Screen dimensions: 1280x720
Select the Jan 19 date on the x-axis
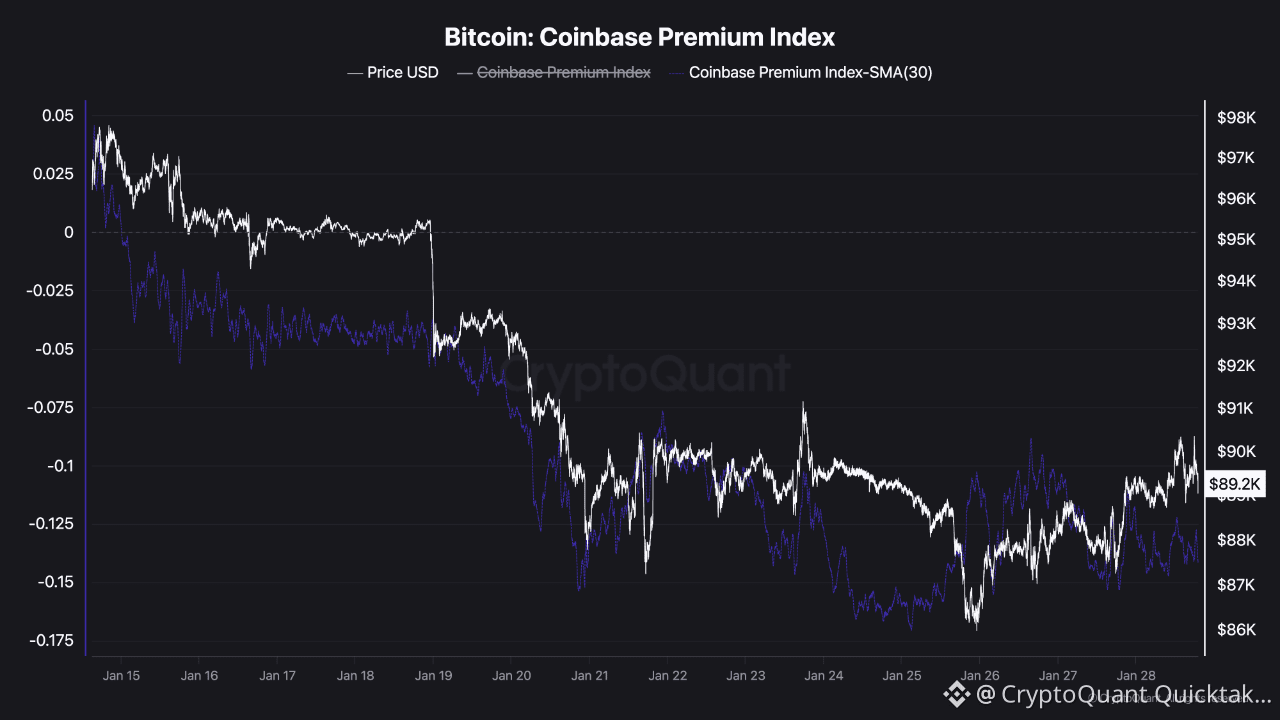(x=433, y=675)
